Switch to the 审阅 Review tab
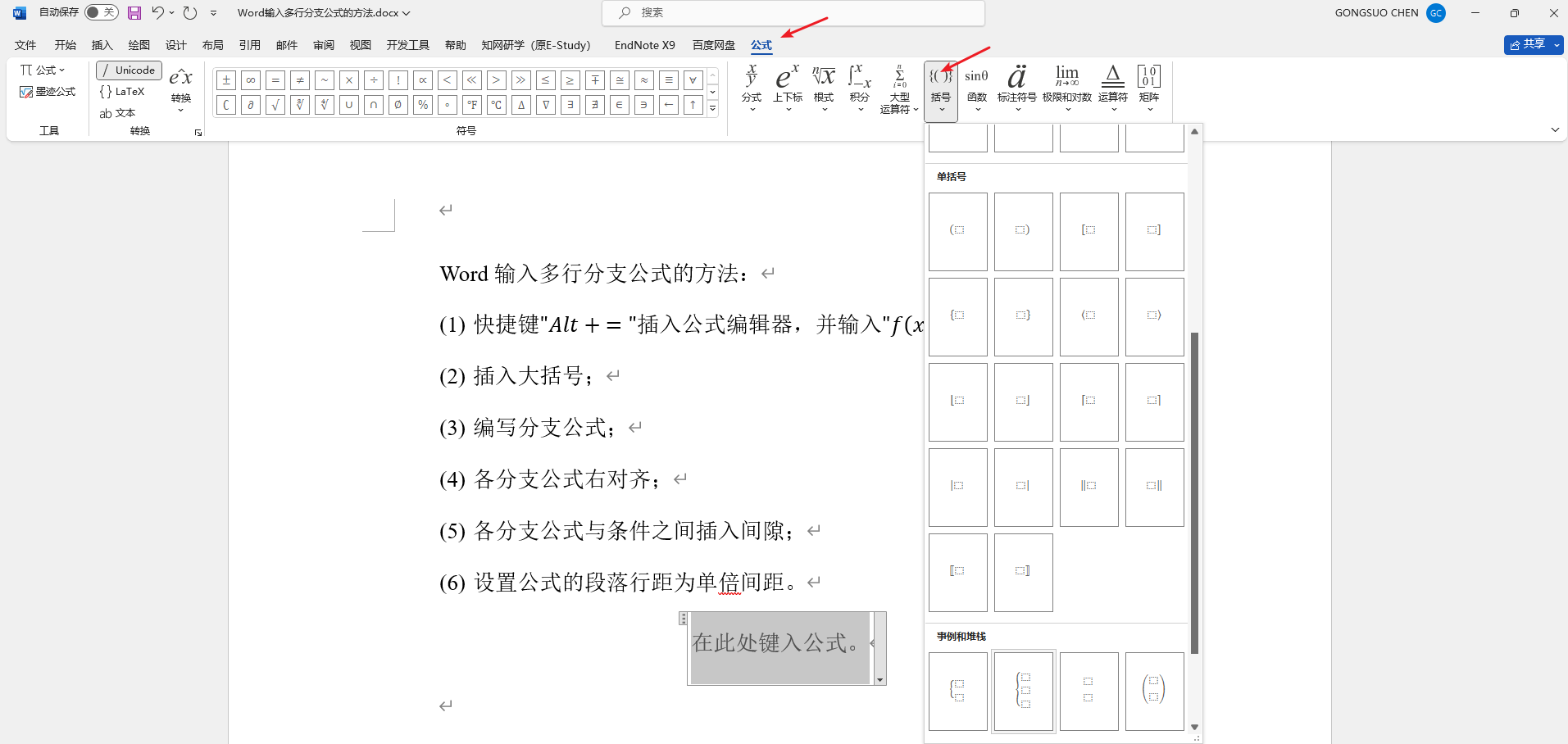Image resolution: width=1568 pixels, height=744 pixels. click(x=324, y=45)
